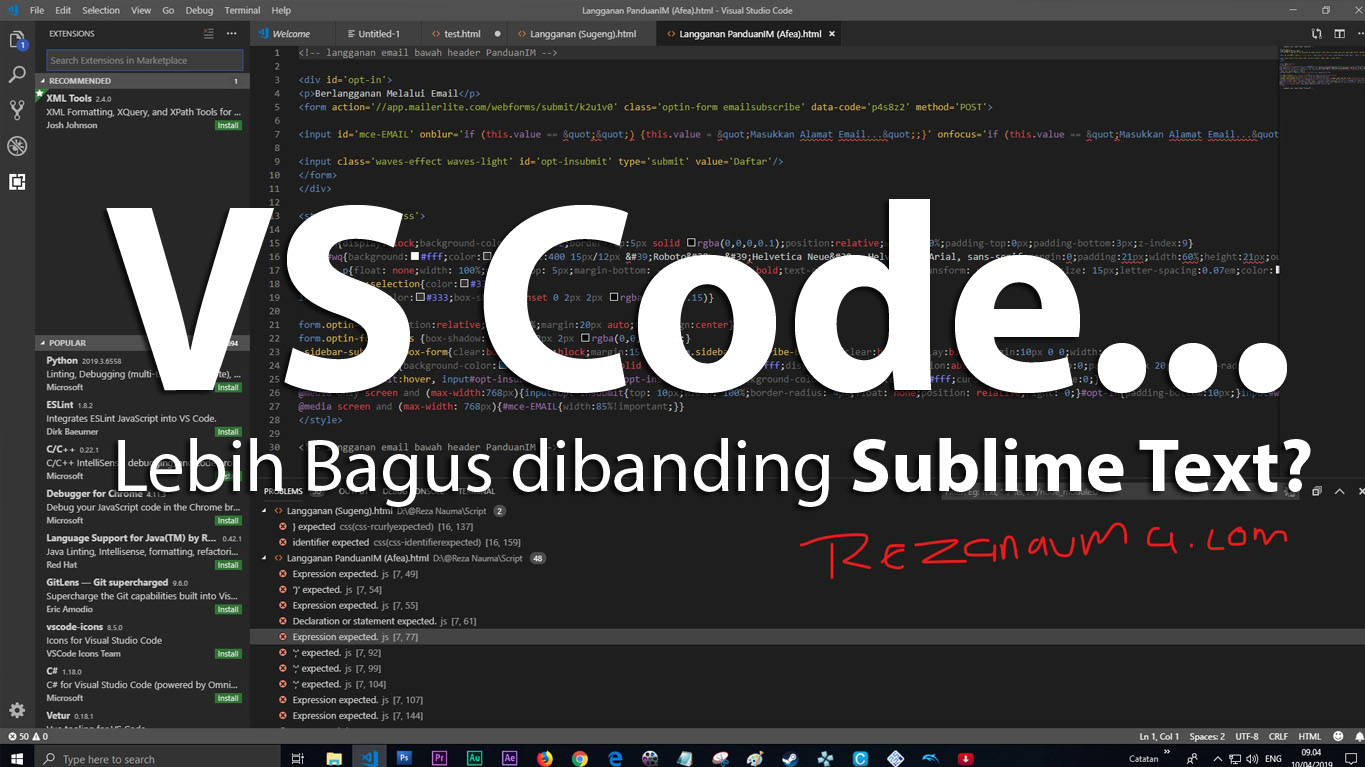Collapse the Popular extensions section
1365x767 pixels.
[x=141, y=343]
